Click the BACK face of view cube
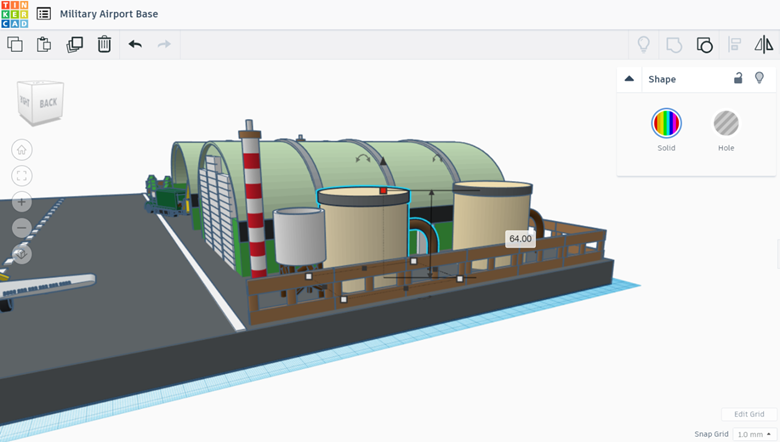 pos(48,103)
